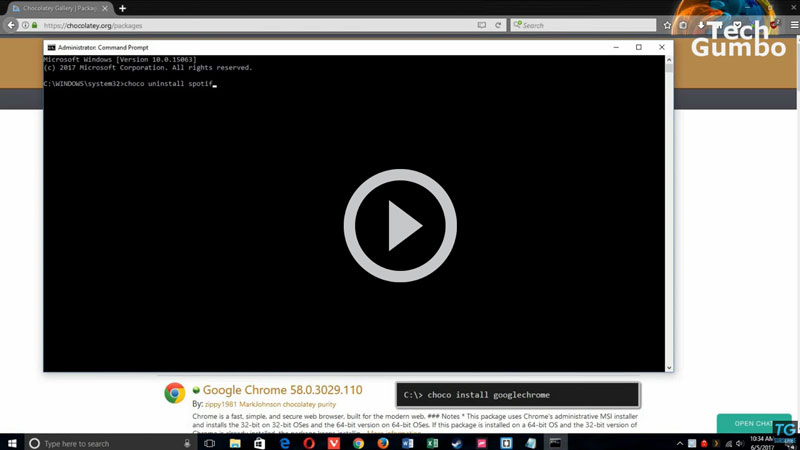Minimize the Command Prompt window
Image resolution: width=800 pixels, height=450 pixels.
point(616,47)
